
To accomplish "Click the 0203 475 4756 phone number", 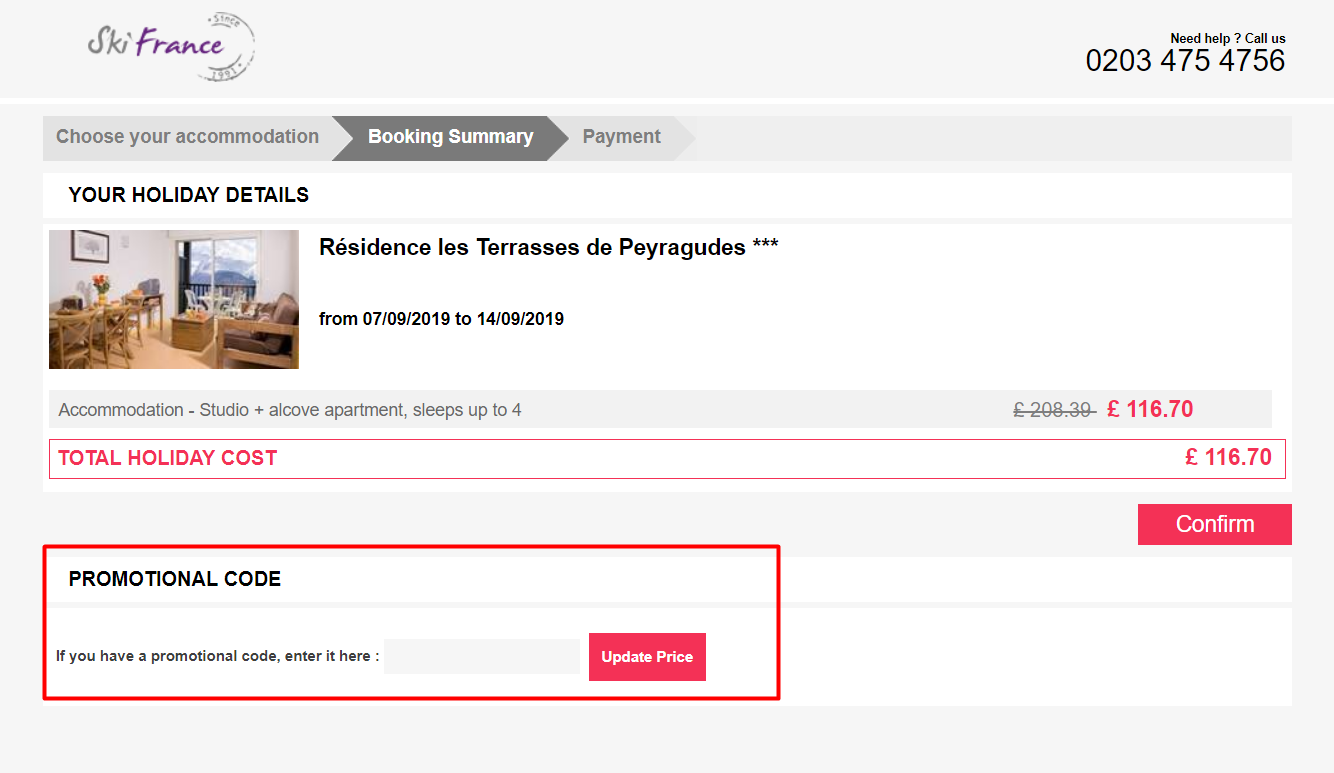I will click(x=1185, y=60).
